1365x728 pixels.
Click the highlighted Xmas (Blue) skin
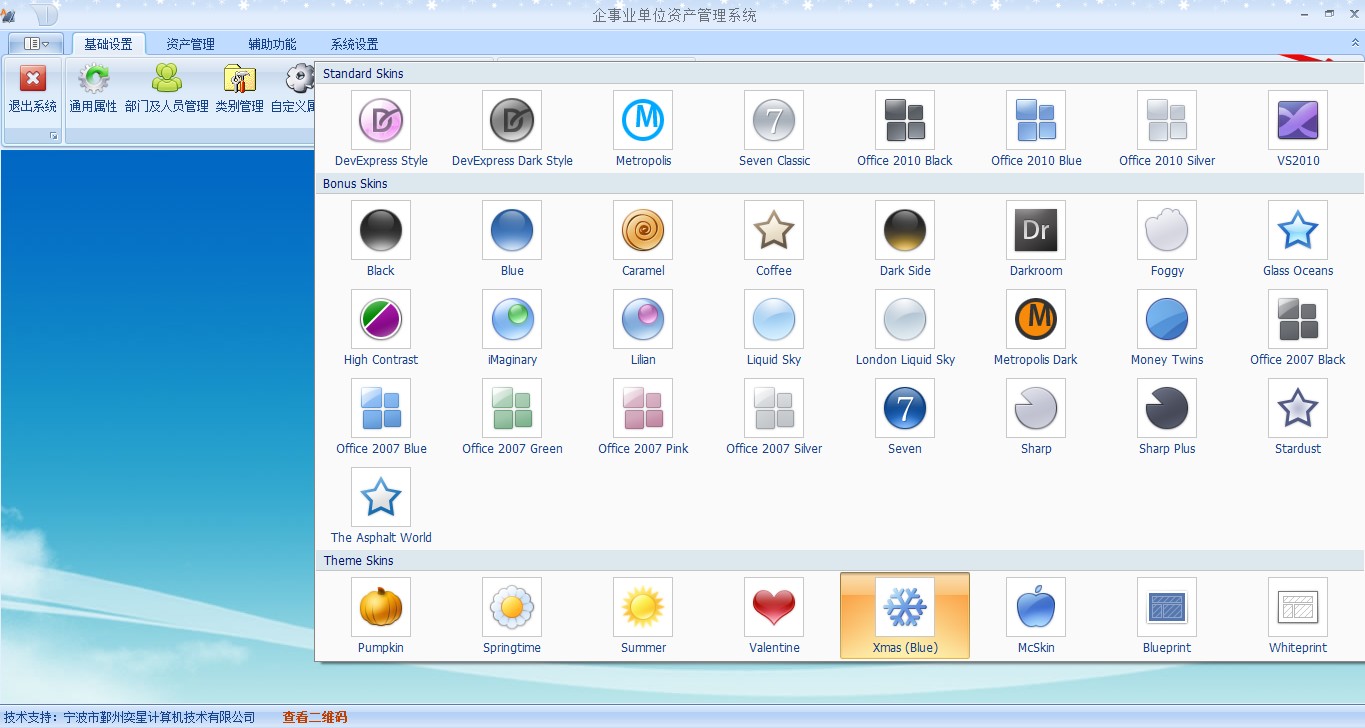(905, 616)
